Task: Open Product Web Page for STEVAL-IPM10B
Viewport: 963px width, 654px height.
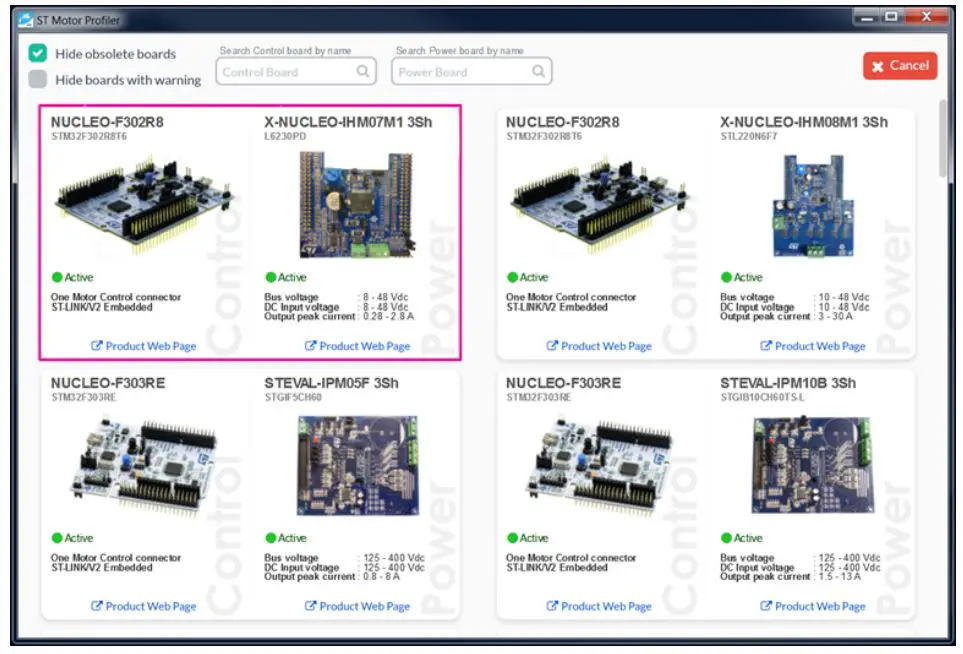Action: click(x=813, y=606)
